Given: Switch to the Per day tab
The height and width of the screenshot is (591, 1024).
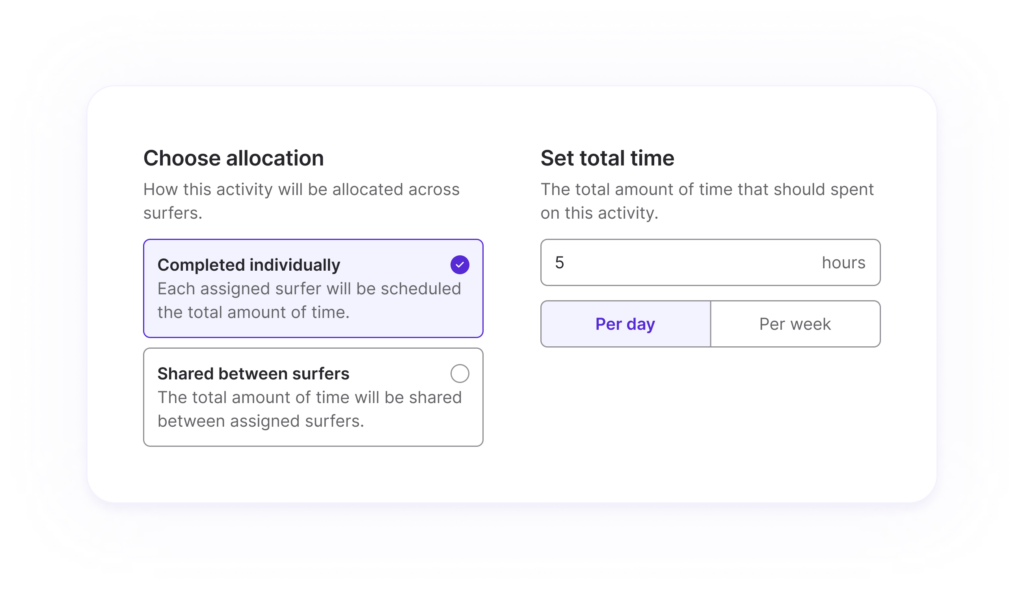Looking at the screenshot, I should [x=626, y=324].
